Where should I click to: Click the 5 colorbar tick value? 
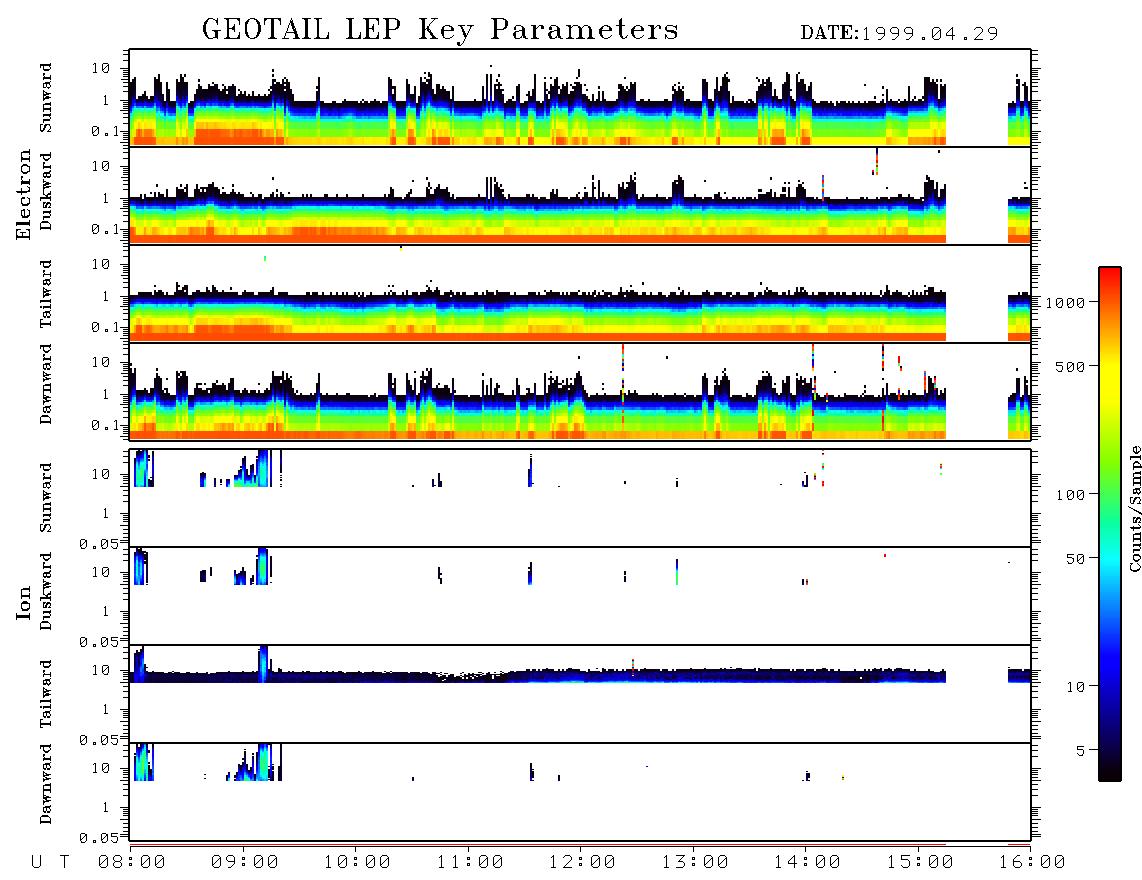[x=1081, y=751]
